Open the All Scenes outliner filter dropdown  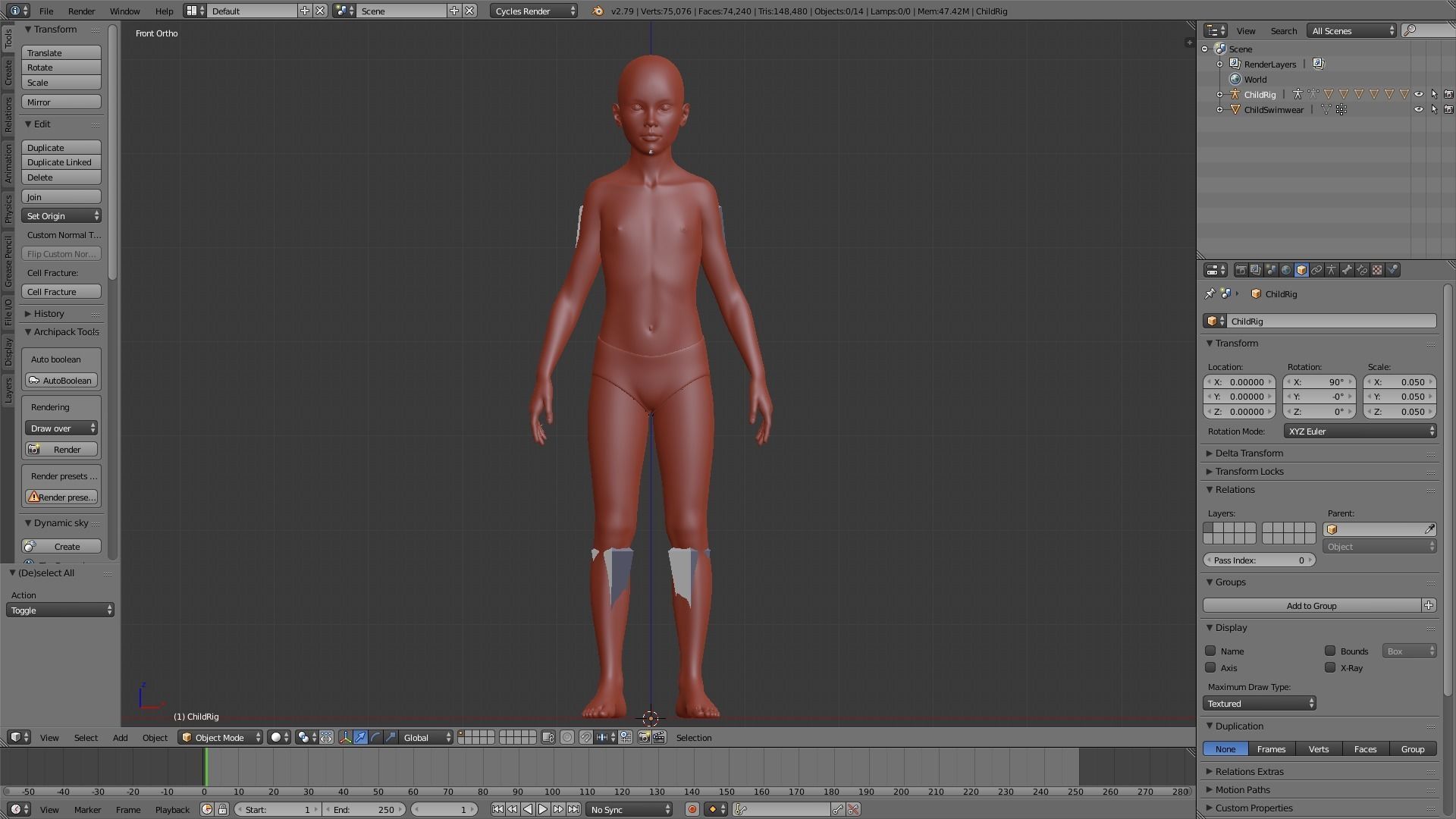pyautogui.click(x=1352, y=30)
